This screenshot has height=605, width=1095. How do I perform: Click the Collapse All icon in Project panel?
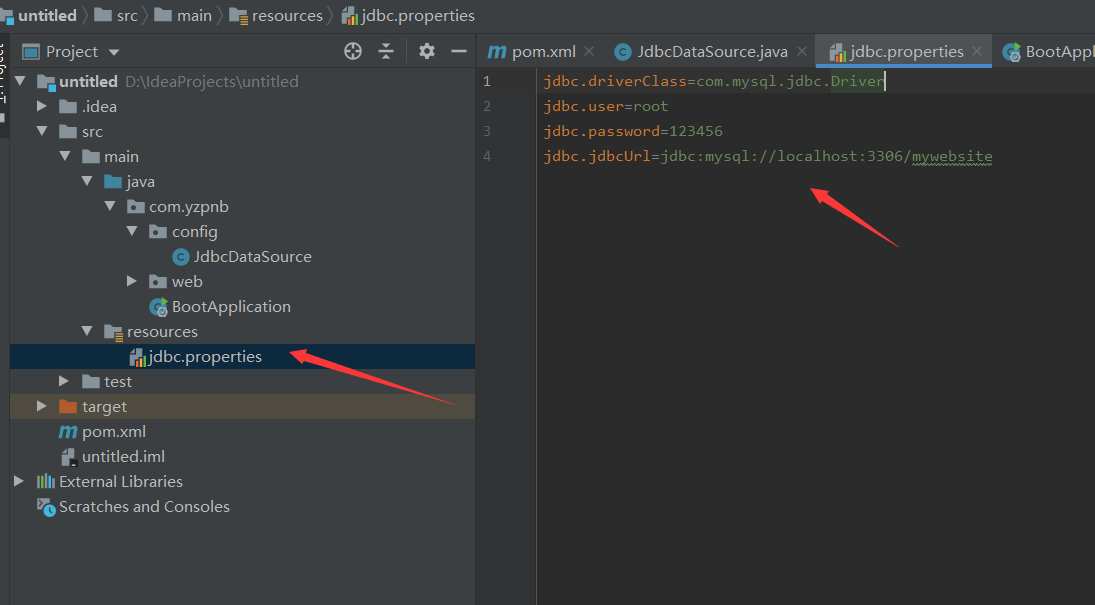[x=386, y=51]
